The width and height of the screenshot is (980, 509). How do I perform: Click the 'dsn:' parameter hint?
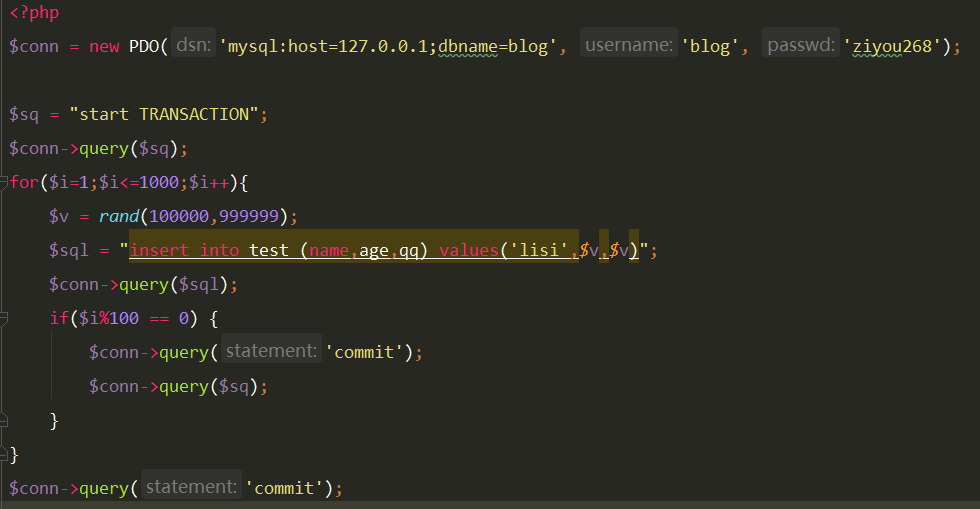[x=194, y=44]
